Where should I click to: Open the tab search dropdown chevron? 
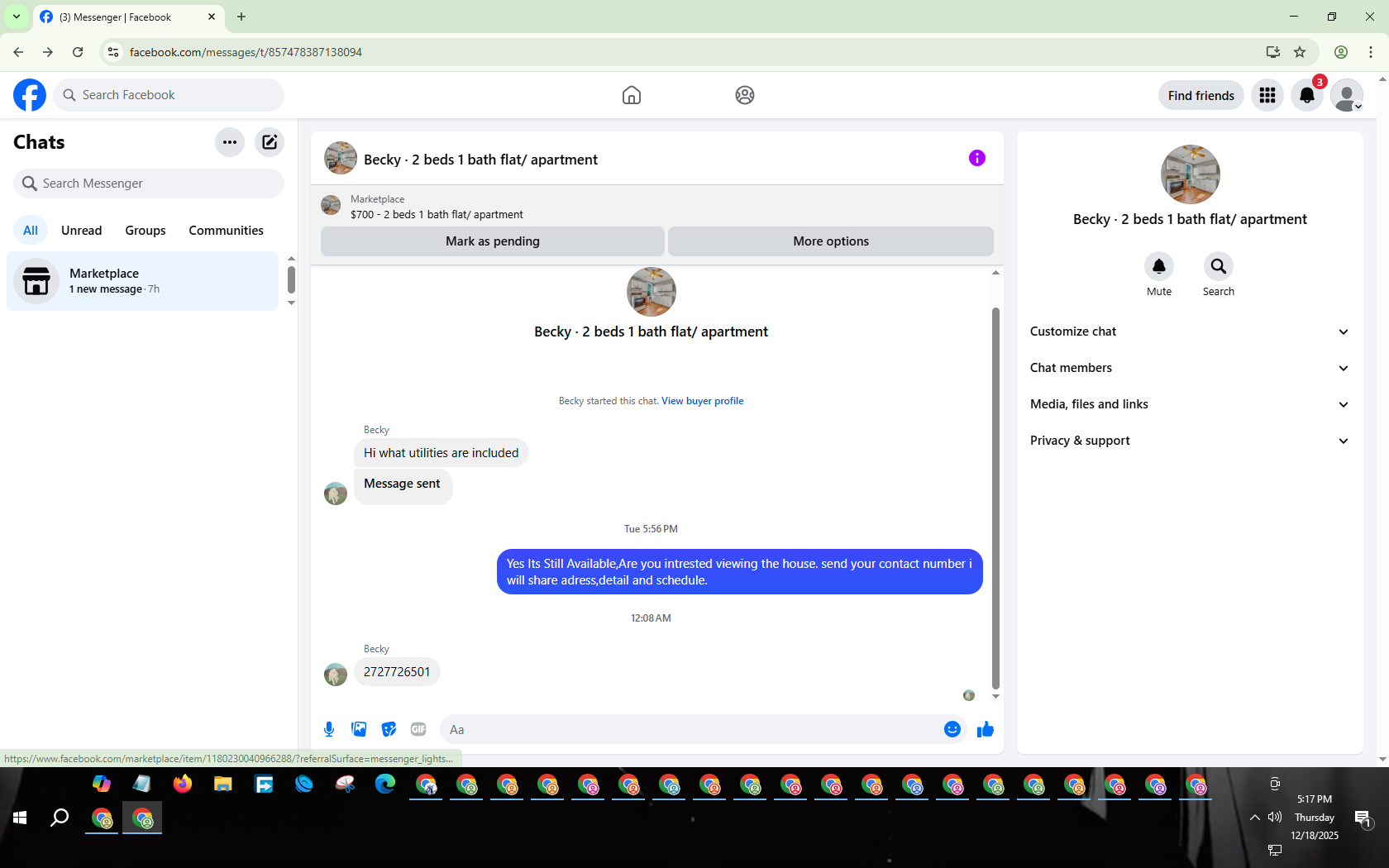pyautogui.click(x=17, y=17)
